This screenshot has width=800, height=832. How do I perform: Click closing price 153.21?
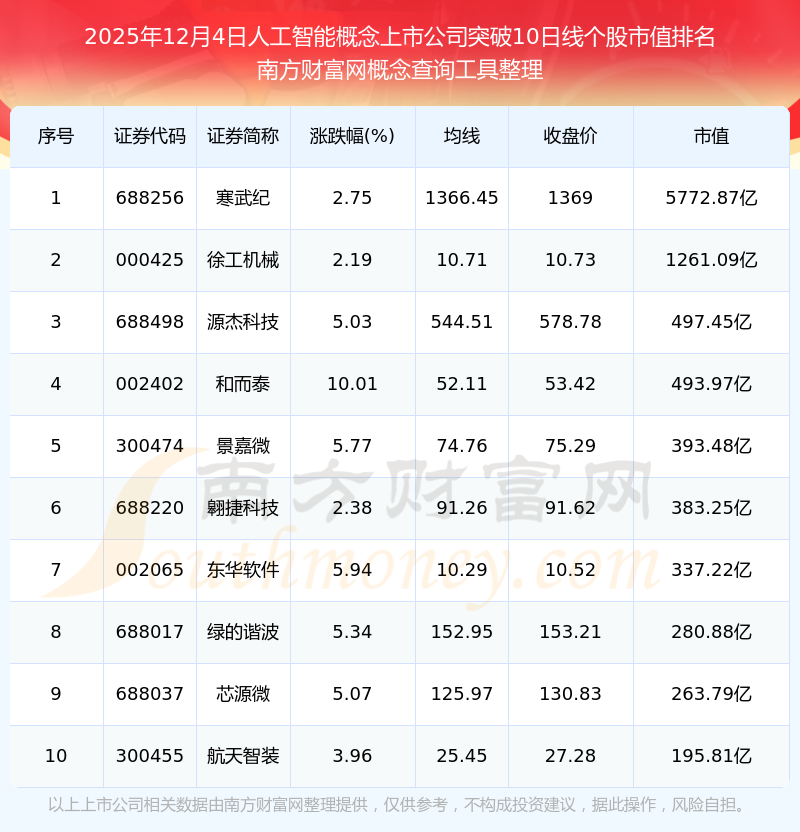(570, 632)
